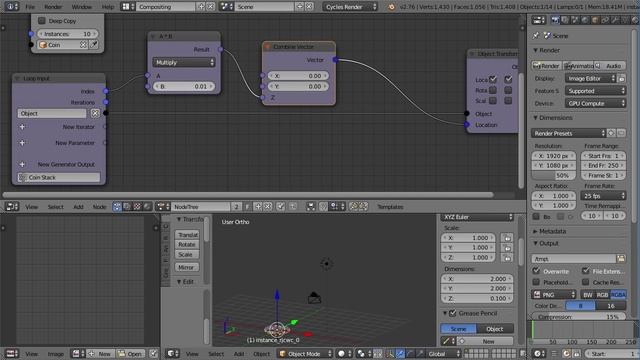Open the output folder browse icon

pos(621,258)
